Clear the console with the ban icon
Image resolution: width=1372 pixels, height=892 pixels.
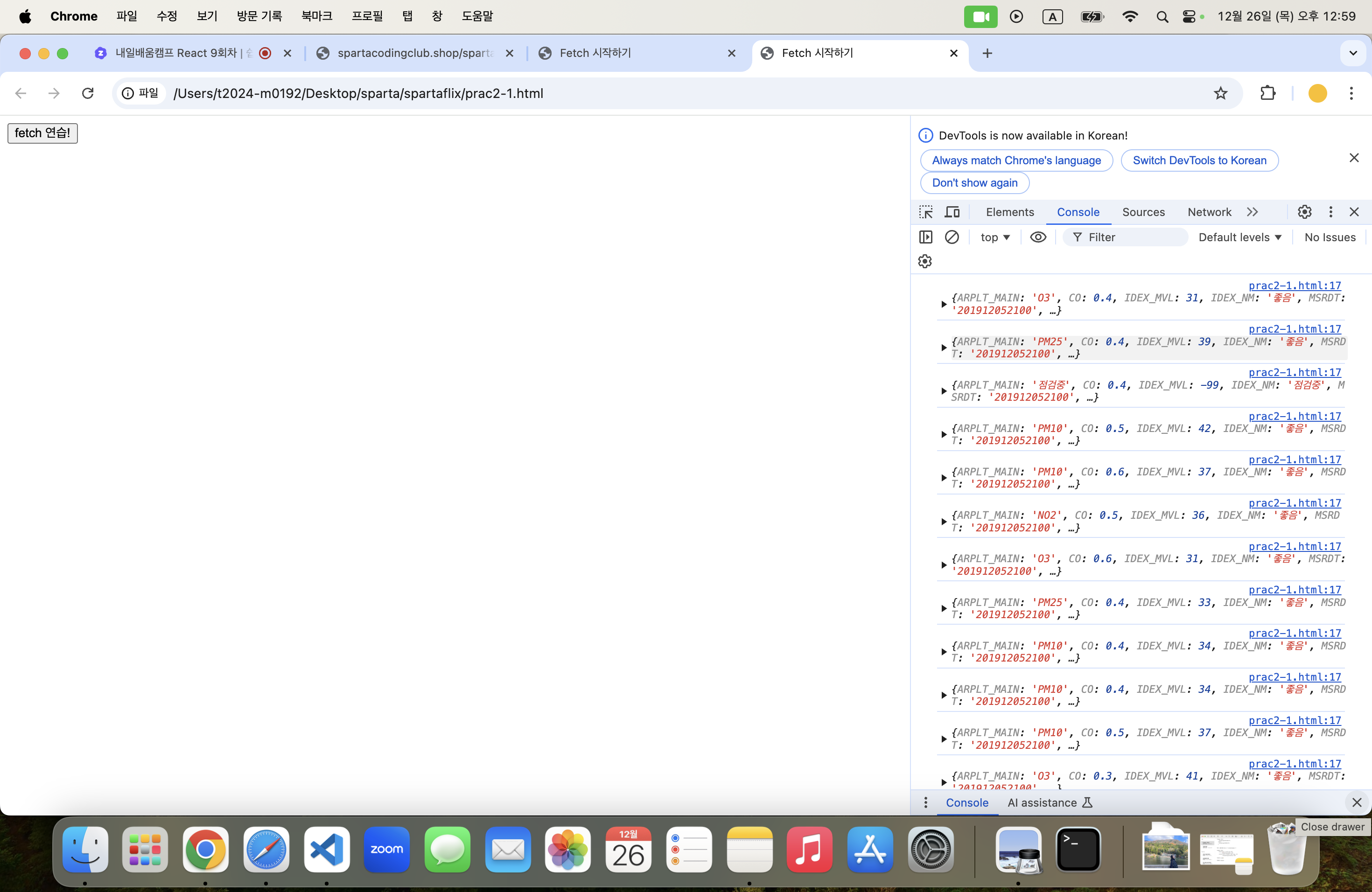click(952, 237)
